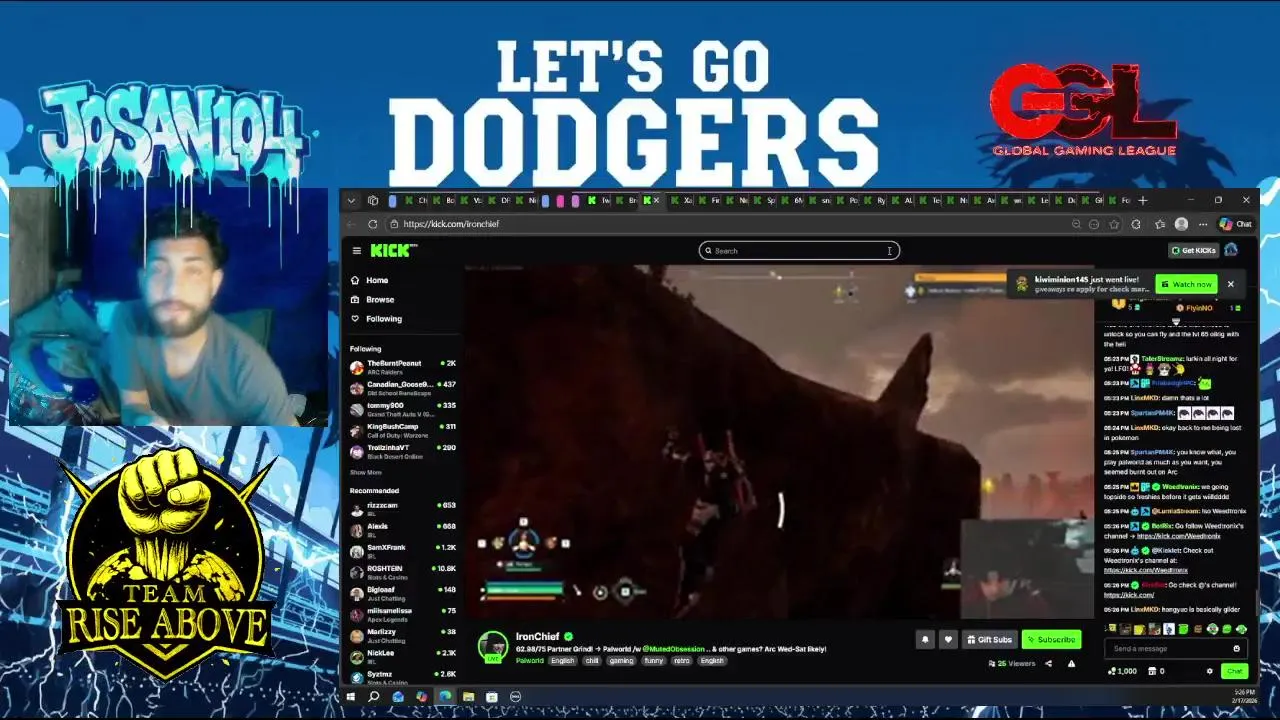Open the browser tab list chevron
Viewport: 1280px width, 720px height.
[x=351, y=200]
